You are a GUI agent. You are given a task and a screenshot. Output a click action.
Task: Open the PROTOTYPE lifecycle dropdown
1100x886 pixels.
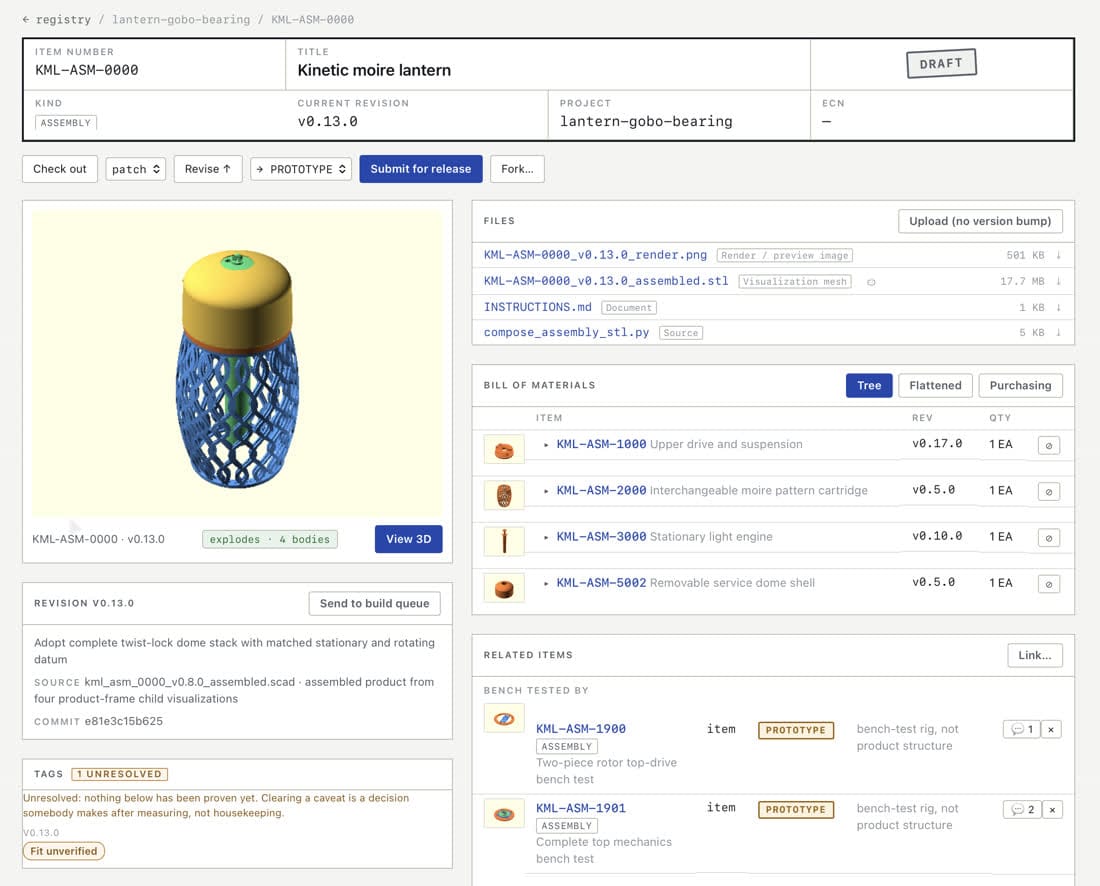pyautogui.click(x=301, y=169)
